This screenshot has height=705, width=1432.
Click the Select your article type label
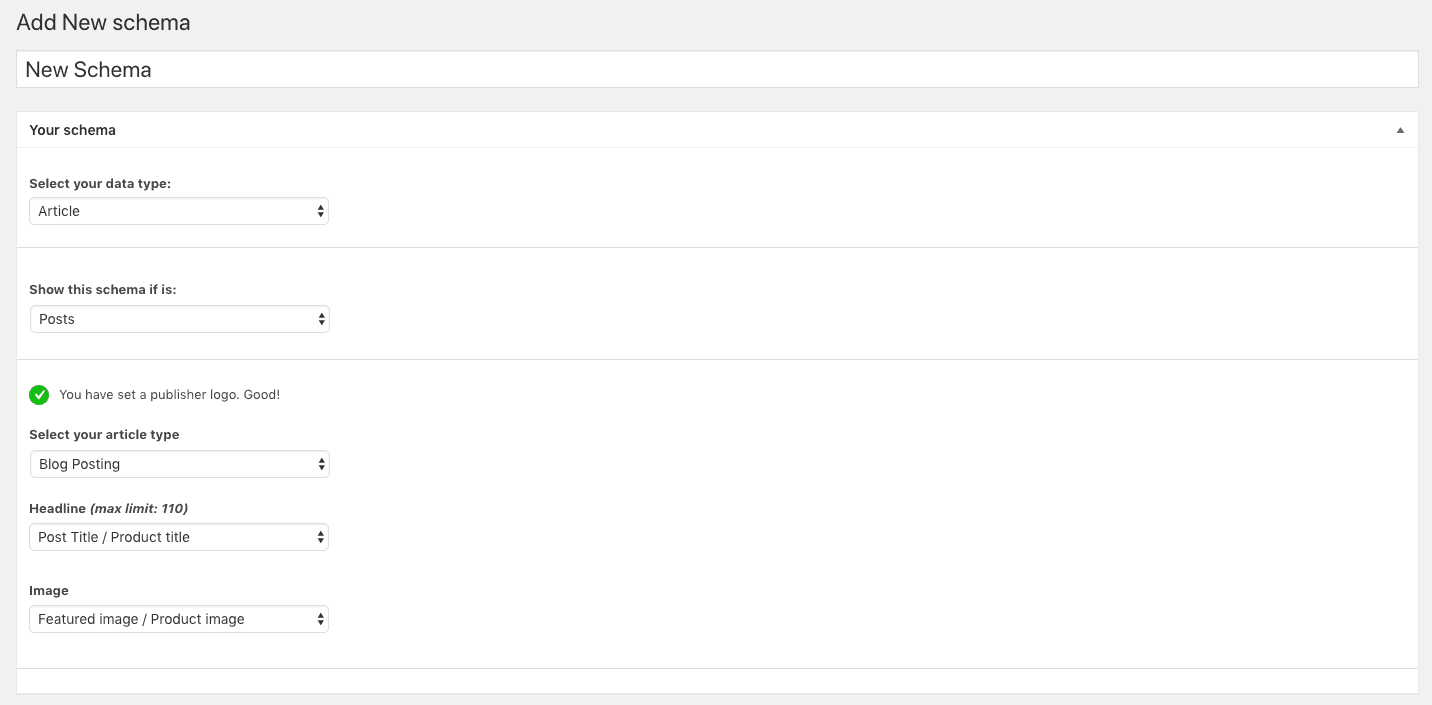coord(104,435)
